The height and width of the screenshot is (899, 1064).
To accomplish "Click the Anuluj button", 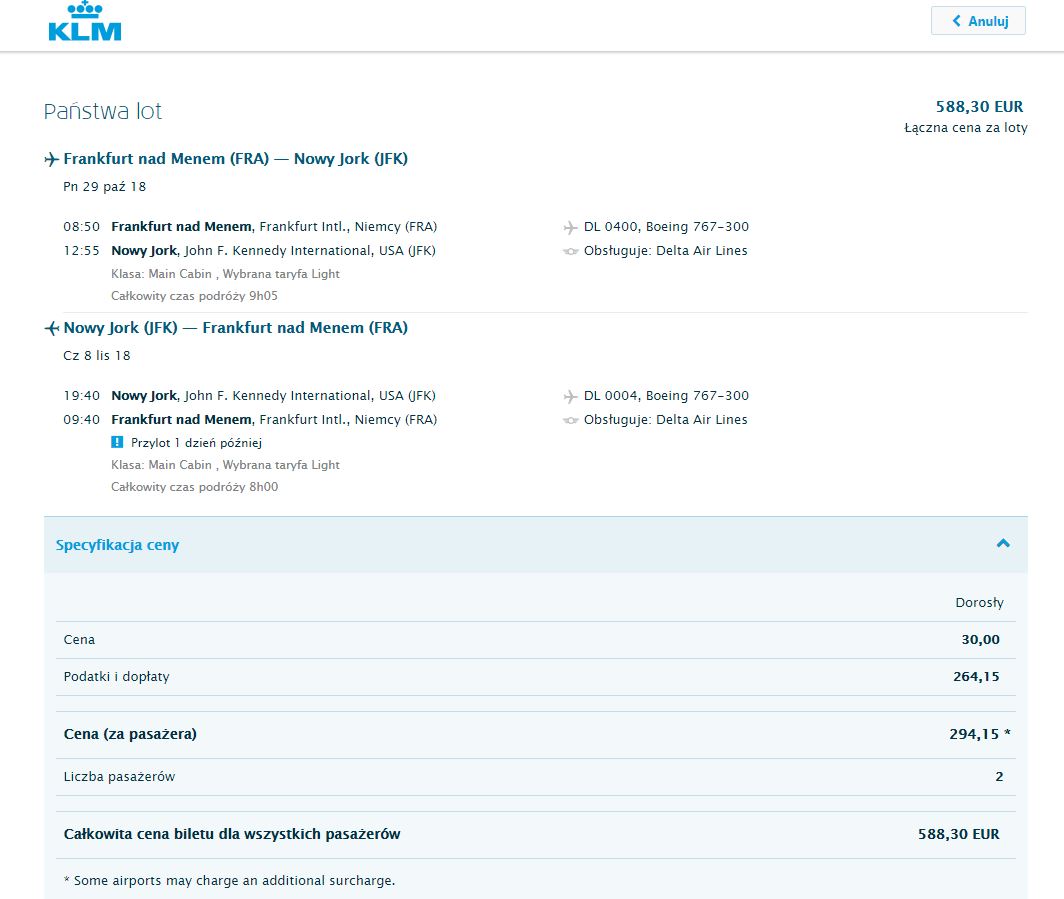I will click(978, 21).
